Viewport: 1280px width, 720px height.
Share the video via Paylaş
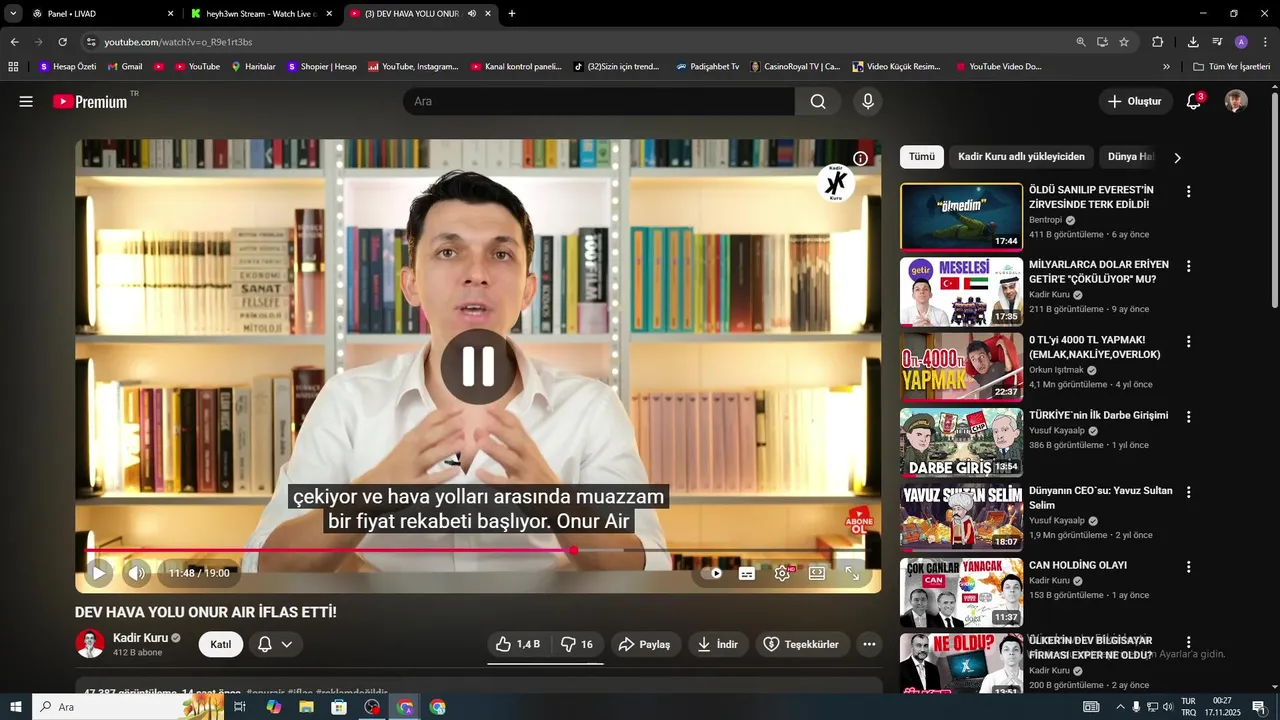[x=645, y=644]
